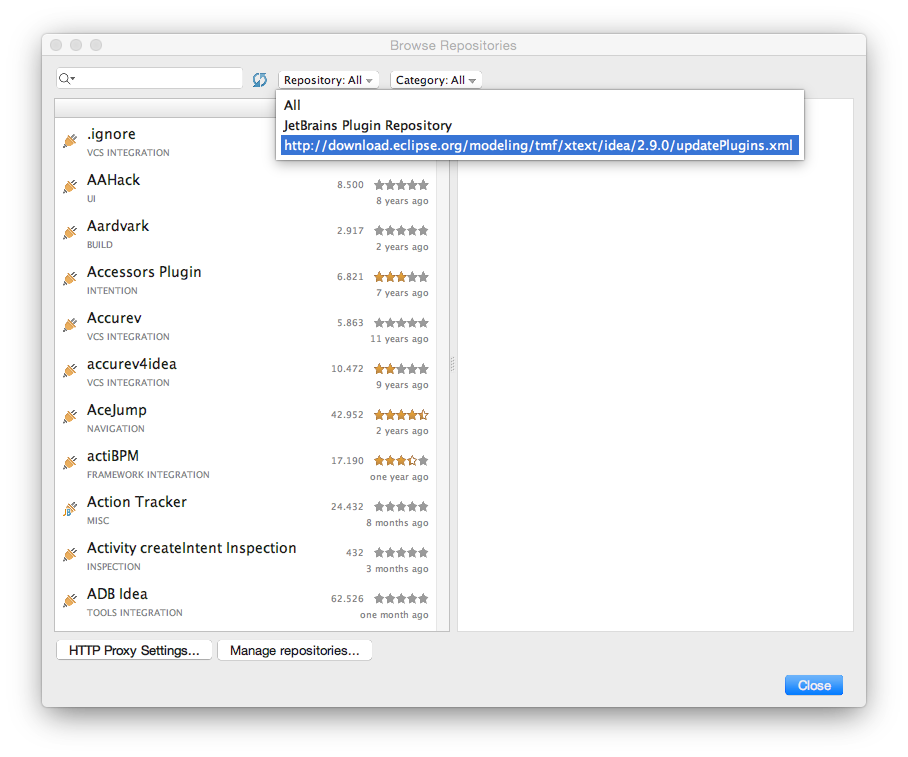Open the search filter options via magnifier arrow
Viewport: 908px width, 757px height.
tap(65, 77)
